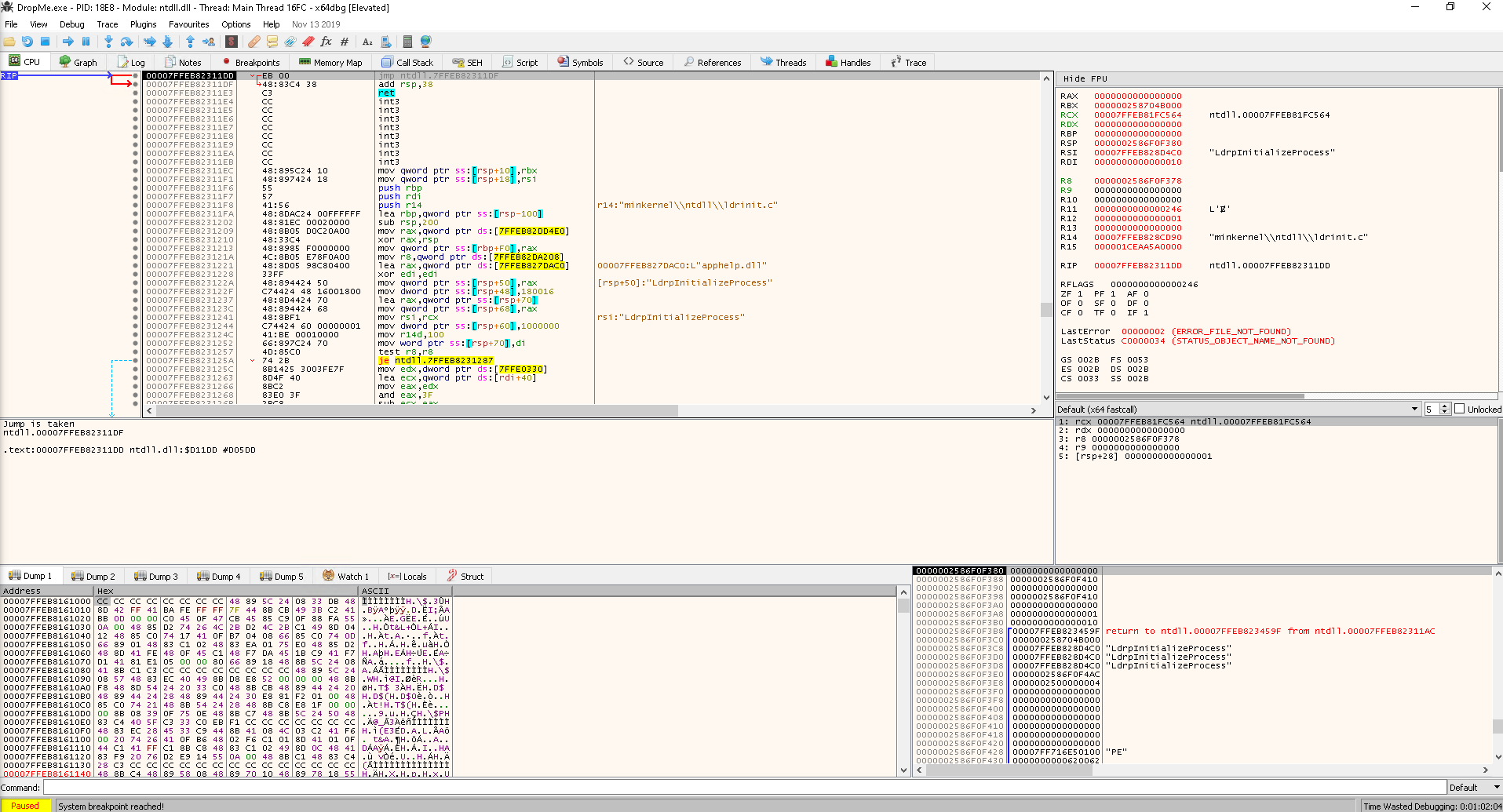The width and height of the screenshot is (1503, 812).
Task: Open the Options menu
Action: coord(236,24)
